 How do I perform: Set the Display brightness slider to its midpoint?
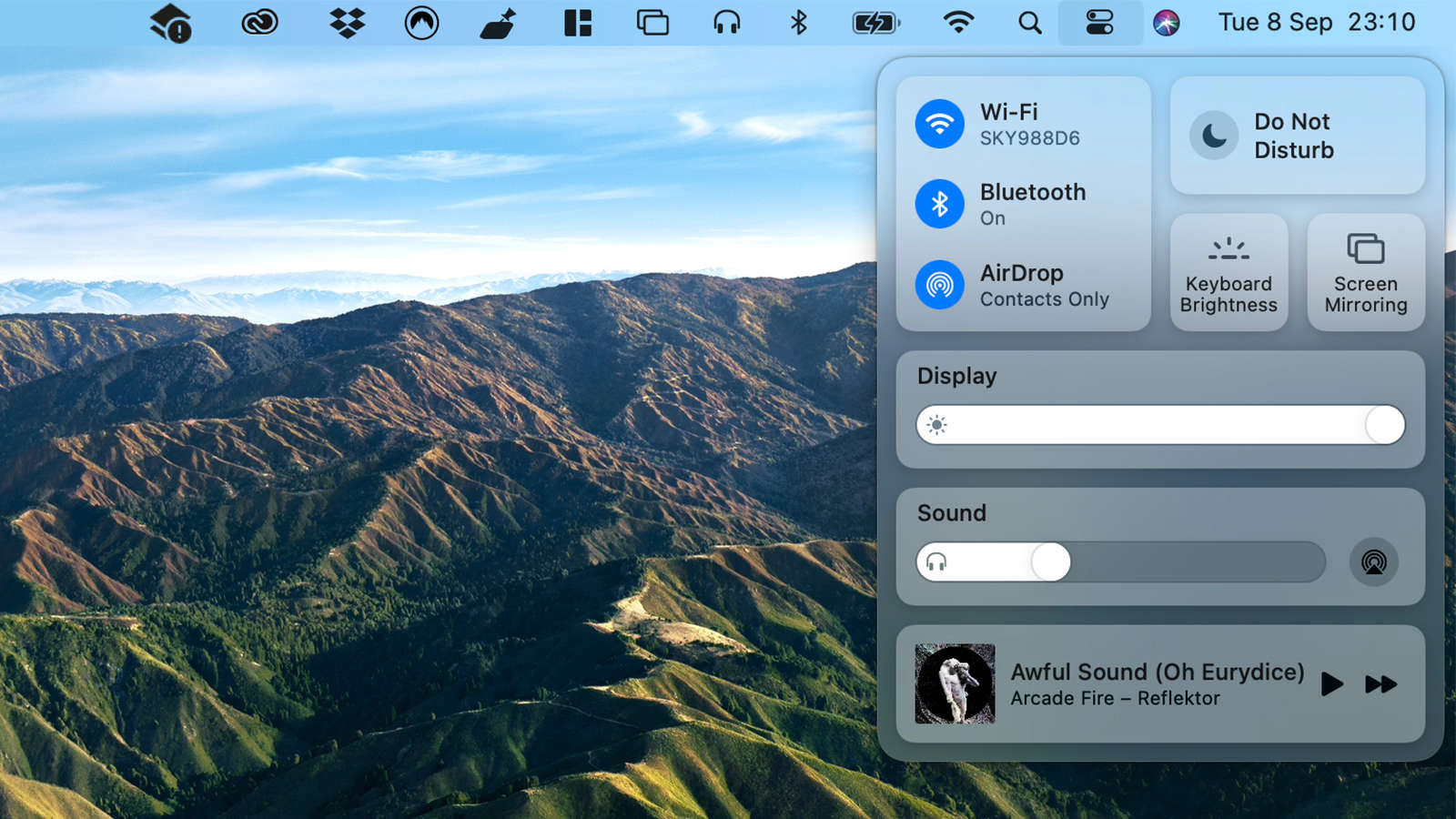[1161, 425]
